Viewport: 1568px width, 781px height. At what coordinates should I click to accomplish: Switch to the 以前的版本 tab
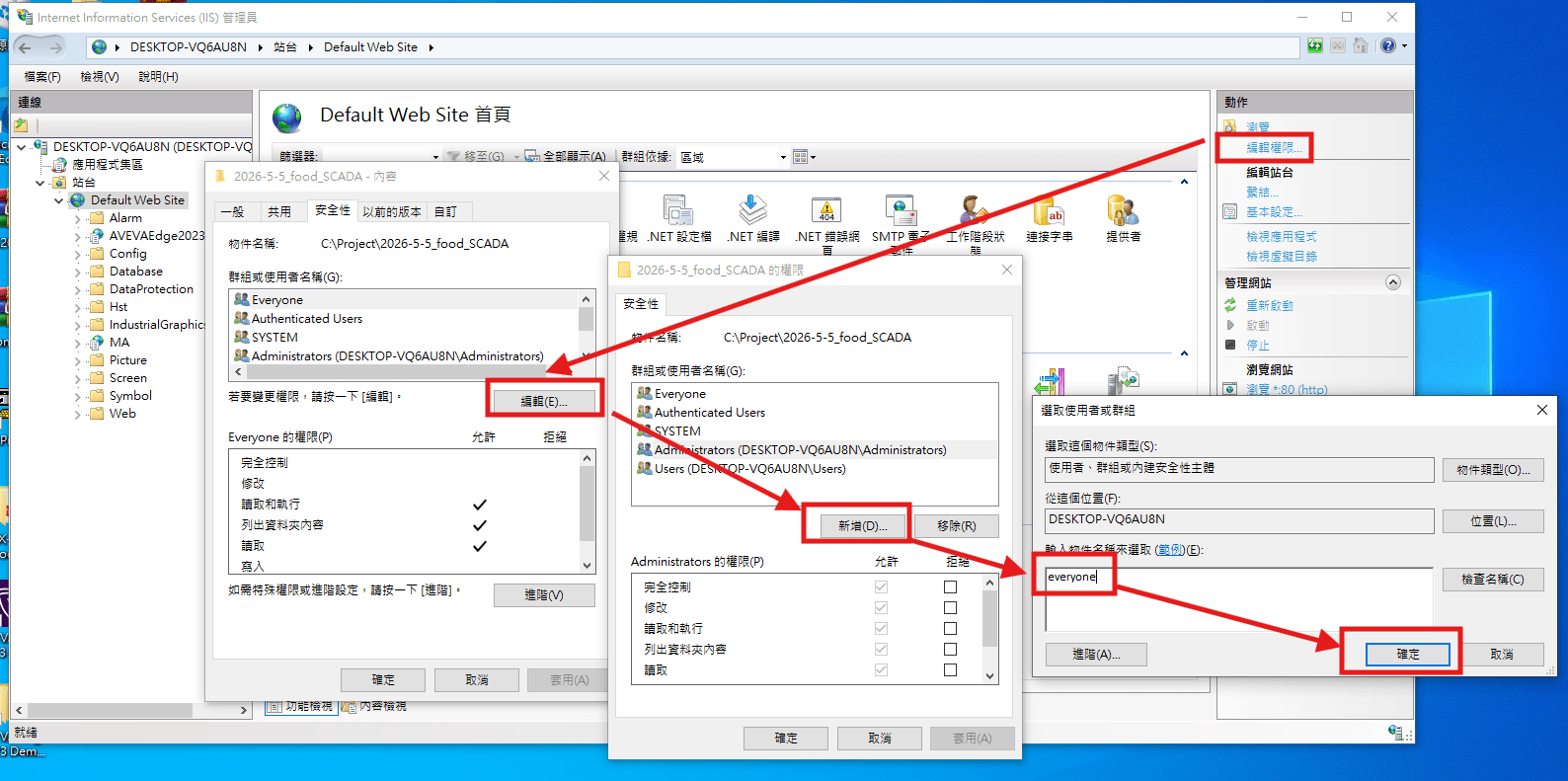[392, 211]
